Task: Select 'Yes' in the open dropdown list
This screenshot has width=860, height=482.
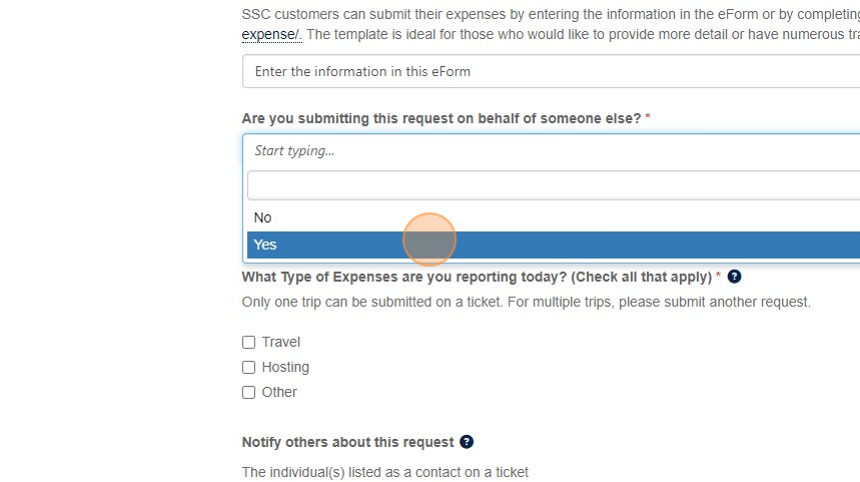Action: (265, 245)
